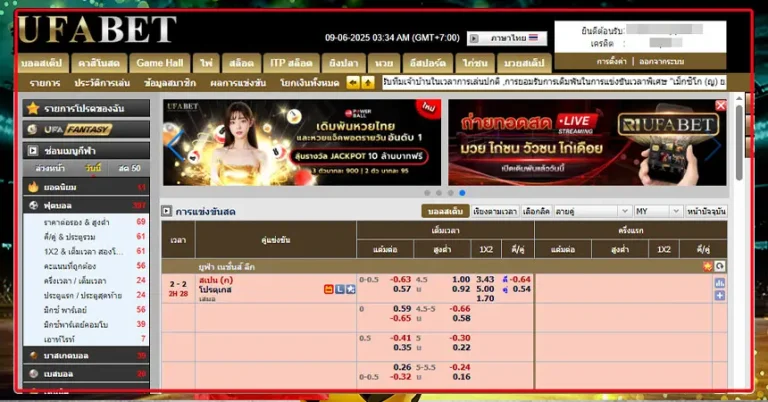Click the blue star icon in the match row

(350, 289)
